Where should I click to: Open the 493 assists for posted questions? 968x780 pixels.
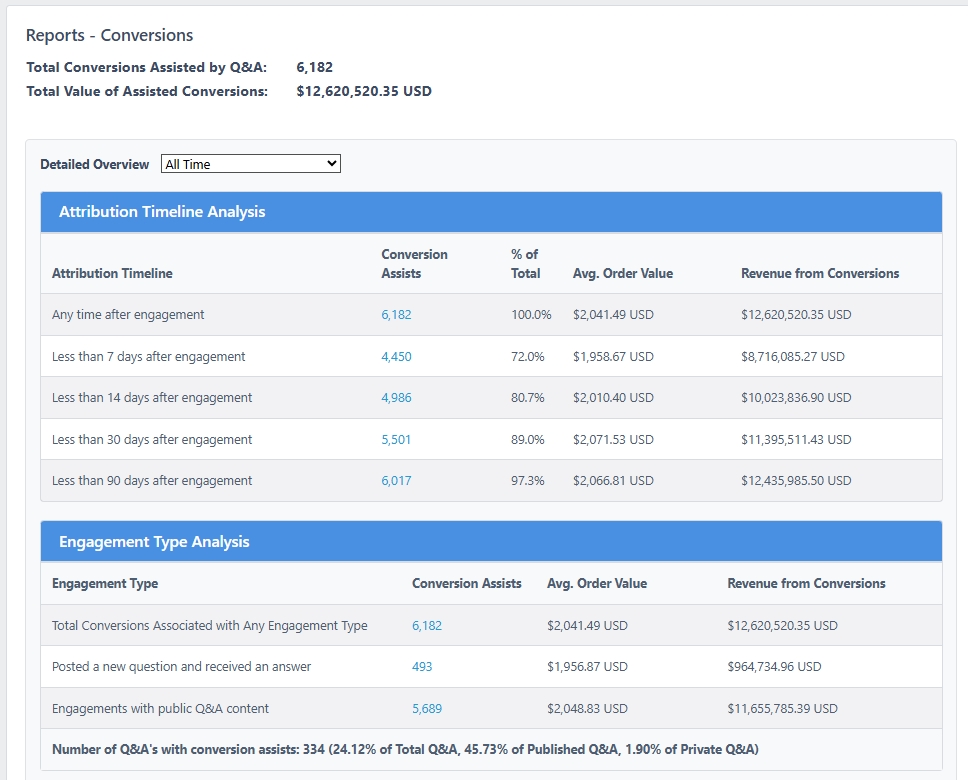click(422, 667)
